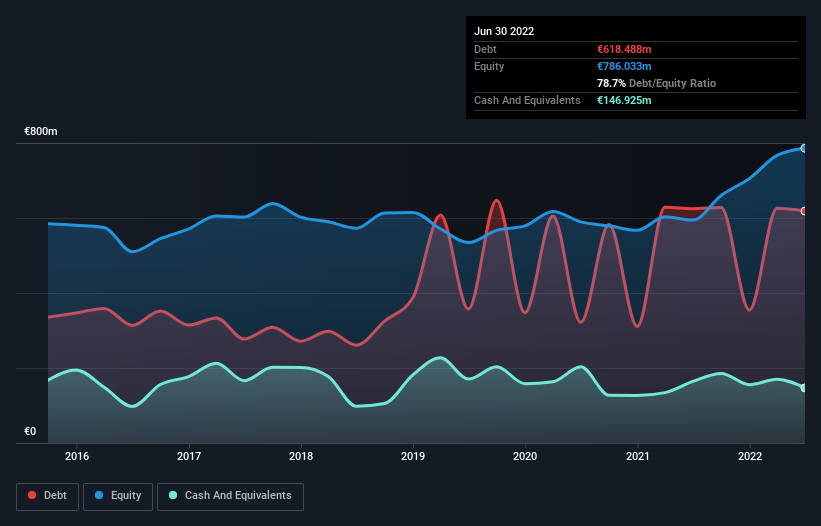Click the 2022 x-axis label
The image size is (821, 526).
[x=750, y=456]
